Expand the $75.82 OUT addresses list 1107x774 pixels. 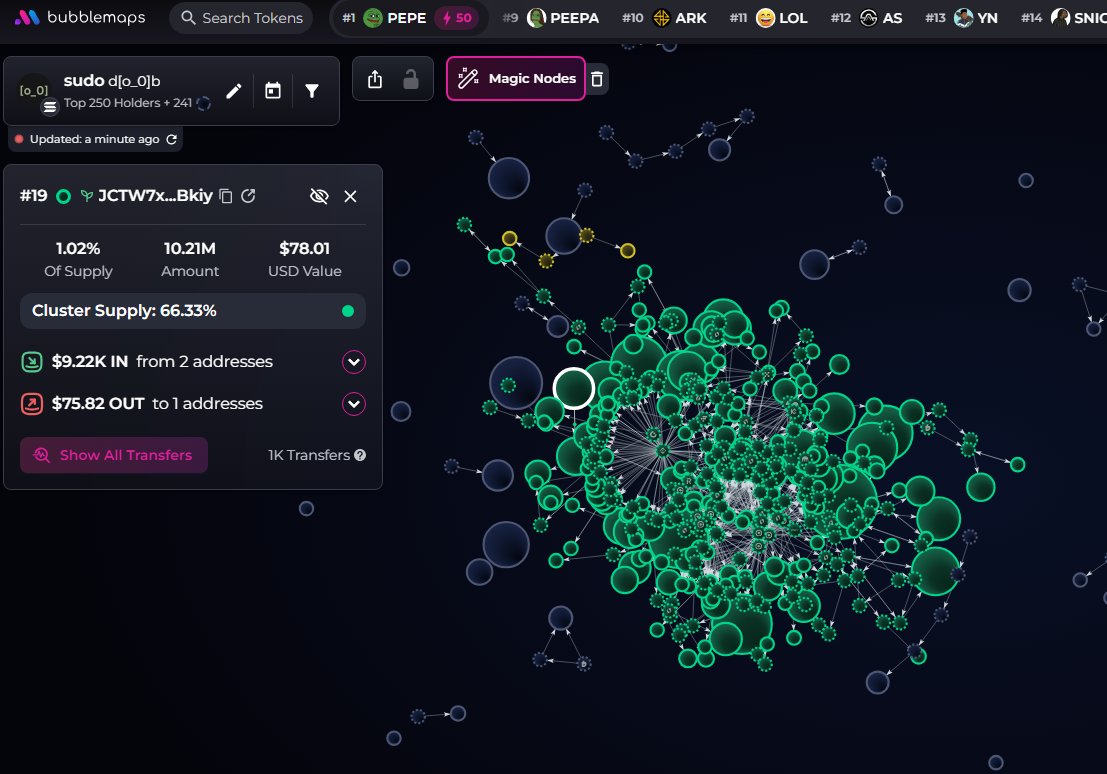tap(354, 404)
